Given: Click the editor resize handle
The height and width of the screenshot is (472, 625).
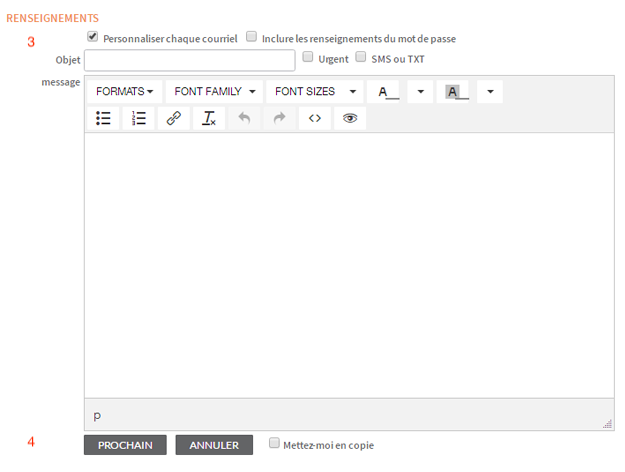Looking at the screenshot, I should pos(607,424).
